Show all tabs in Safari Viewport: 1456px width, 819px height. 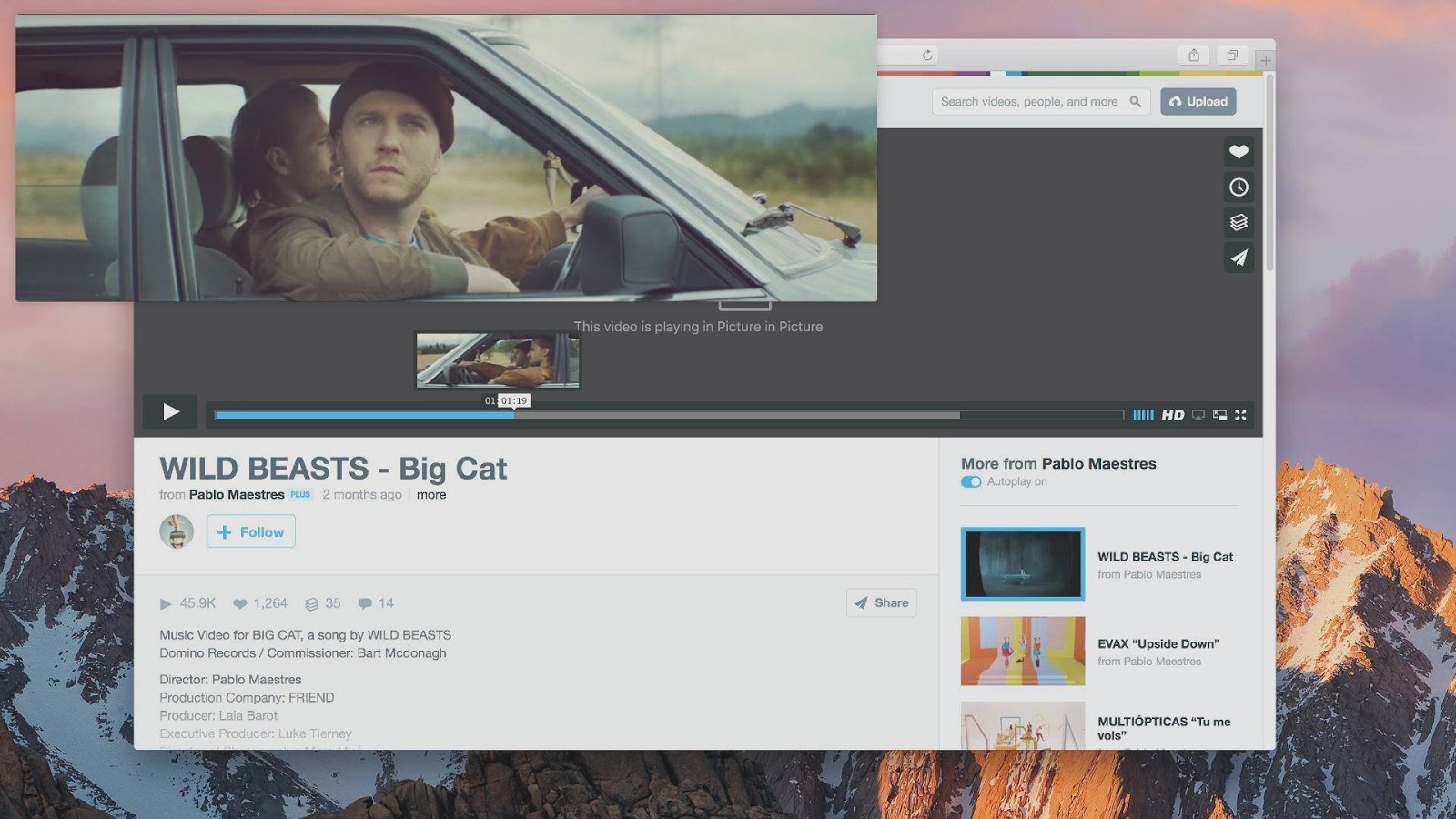1231,56
